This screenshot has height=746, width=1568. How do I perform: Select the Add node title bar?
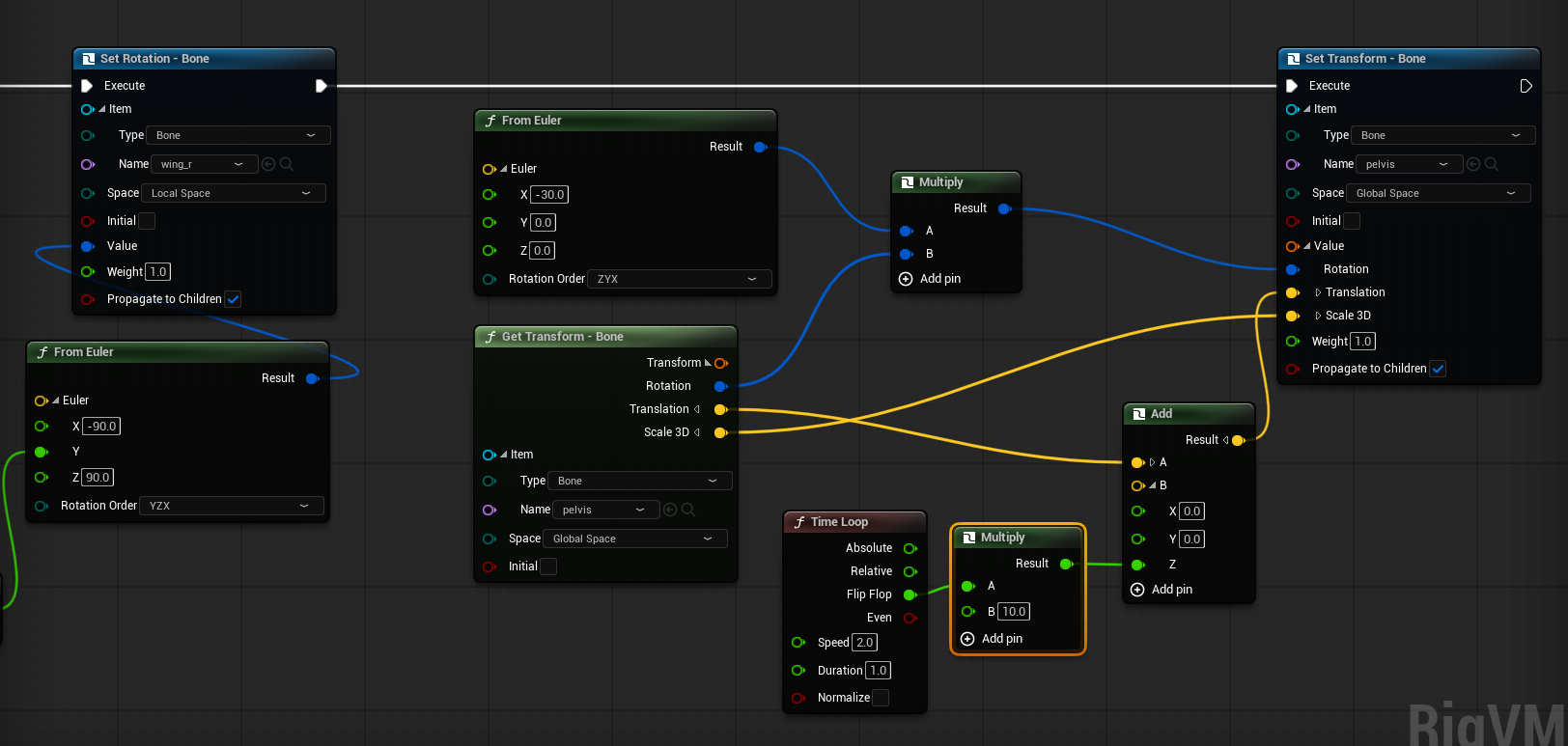(1189, 414)
